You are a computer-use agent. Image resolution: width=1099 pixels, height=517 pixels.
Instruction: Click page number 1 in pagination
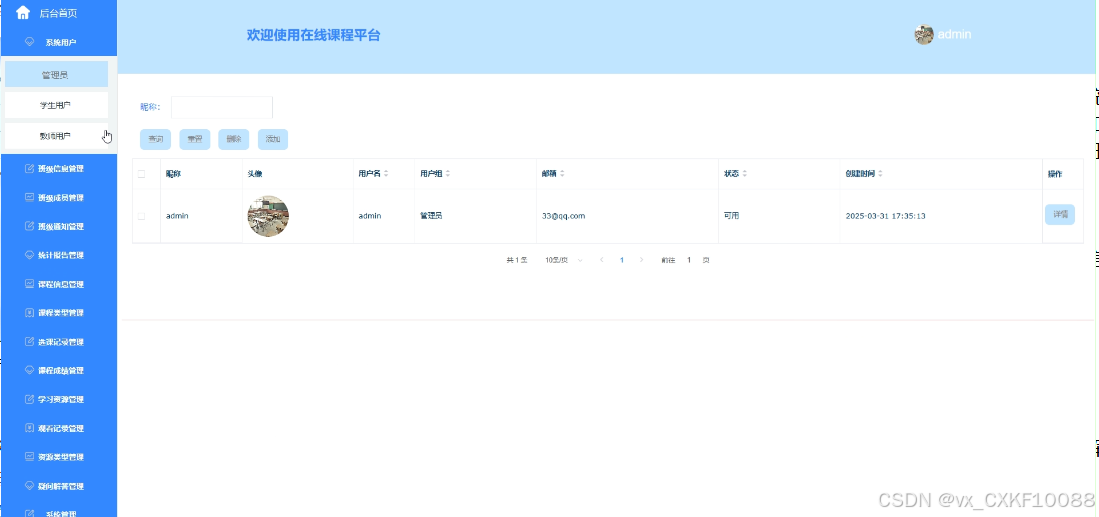point(622,260)
